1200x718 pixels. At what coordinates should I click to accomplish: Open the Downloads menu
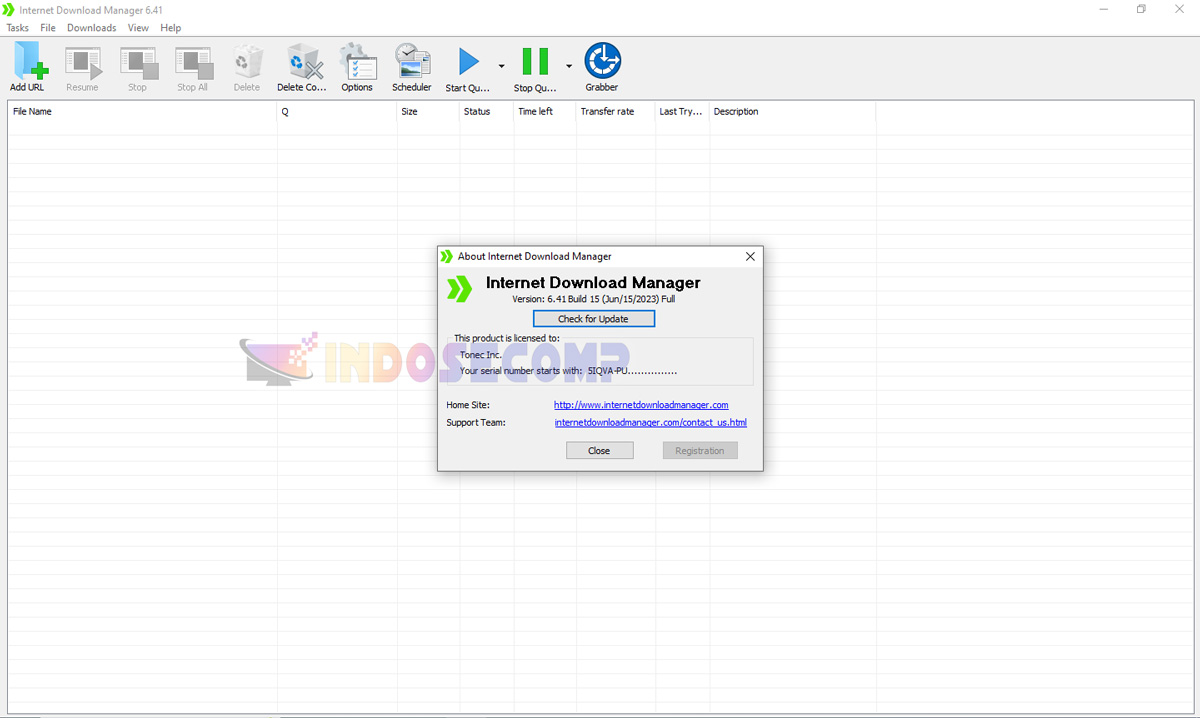pos(92,28)
